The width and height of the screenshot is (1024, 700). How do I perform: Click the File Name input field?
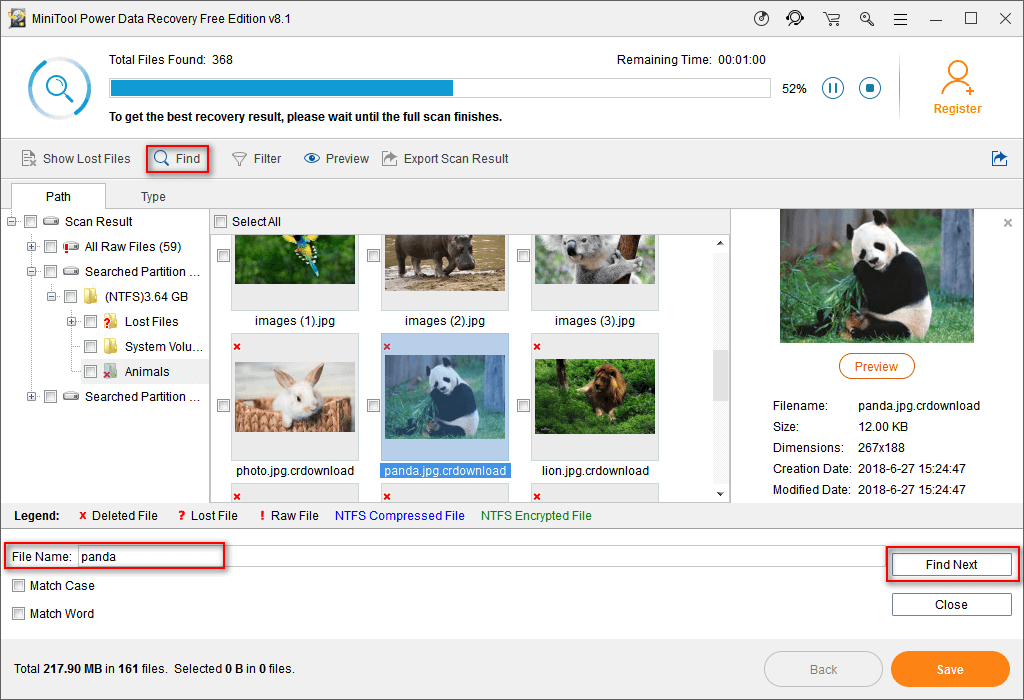pos(482,556)
